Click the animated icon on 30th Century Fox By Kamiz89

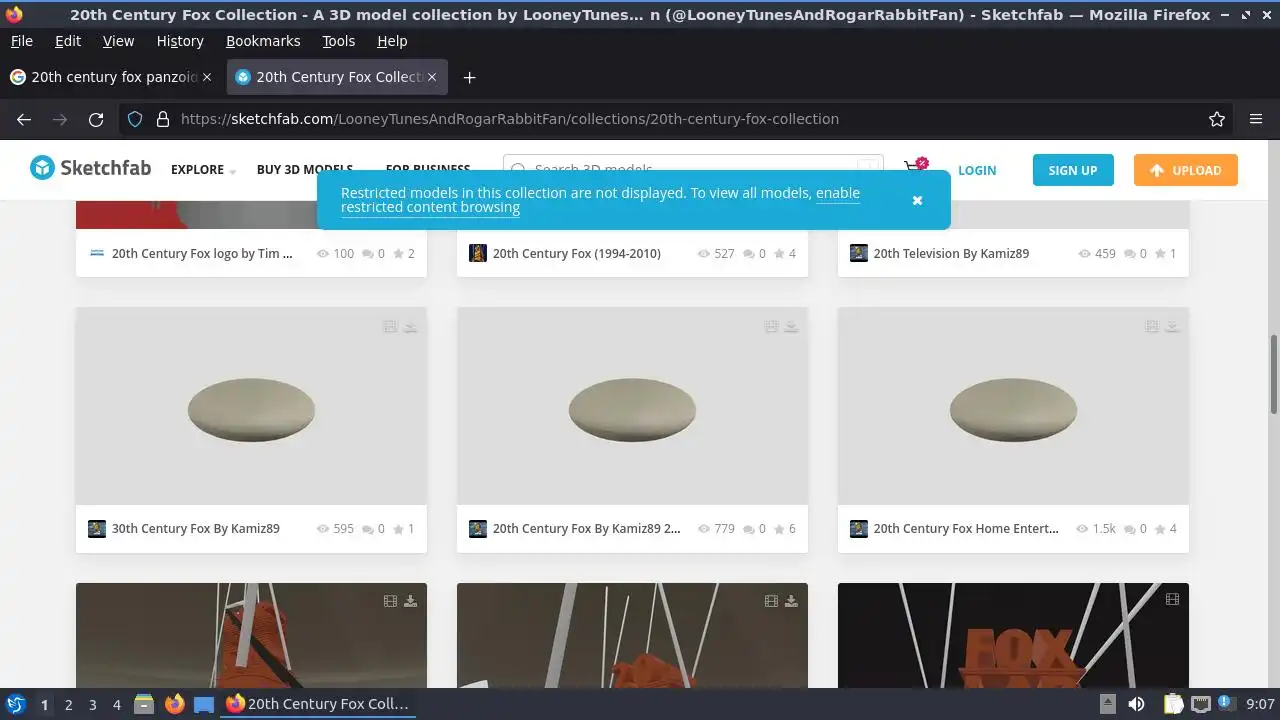click(390, 326)
